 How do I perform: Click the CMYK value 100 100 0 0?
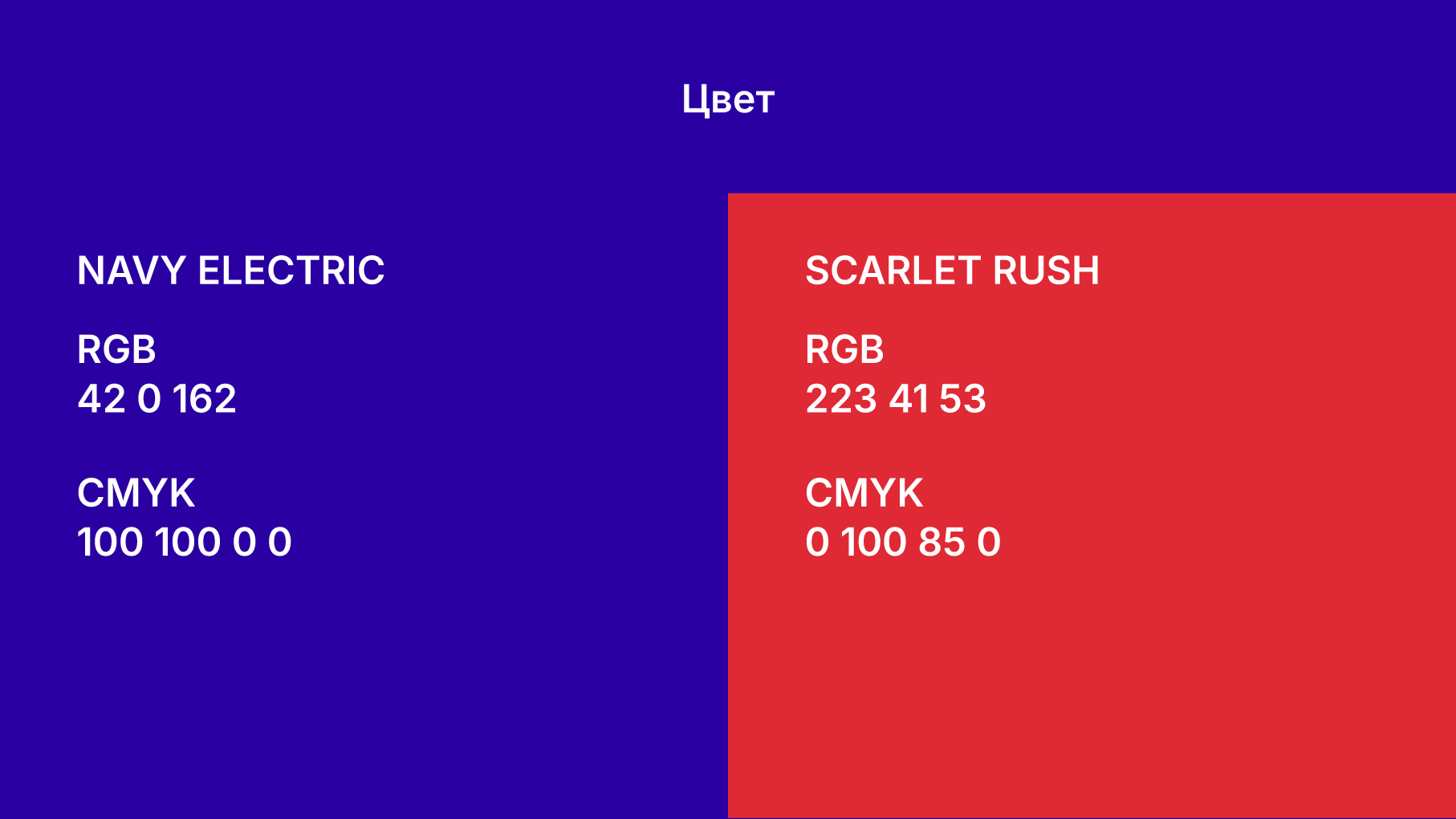tap(185, 542)
